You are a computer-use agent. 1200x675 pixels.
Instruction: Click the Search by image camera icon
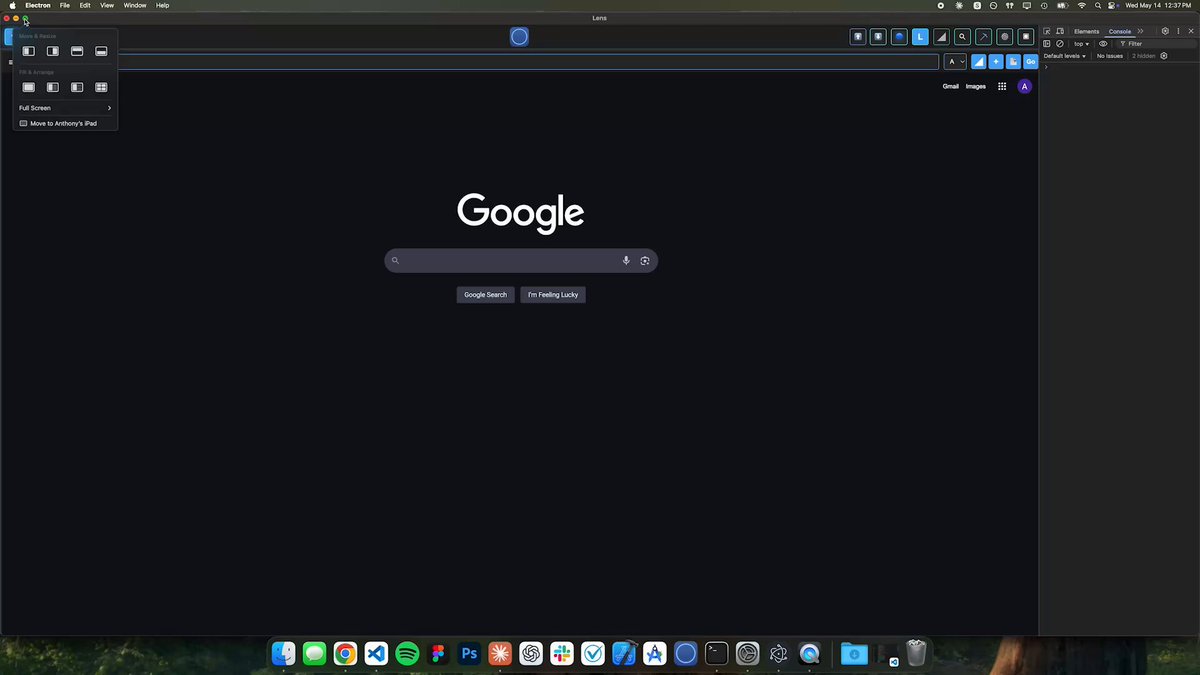pyautogui.click(x=645, y=261)
